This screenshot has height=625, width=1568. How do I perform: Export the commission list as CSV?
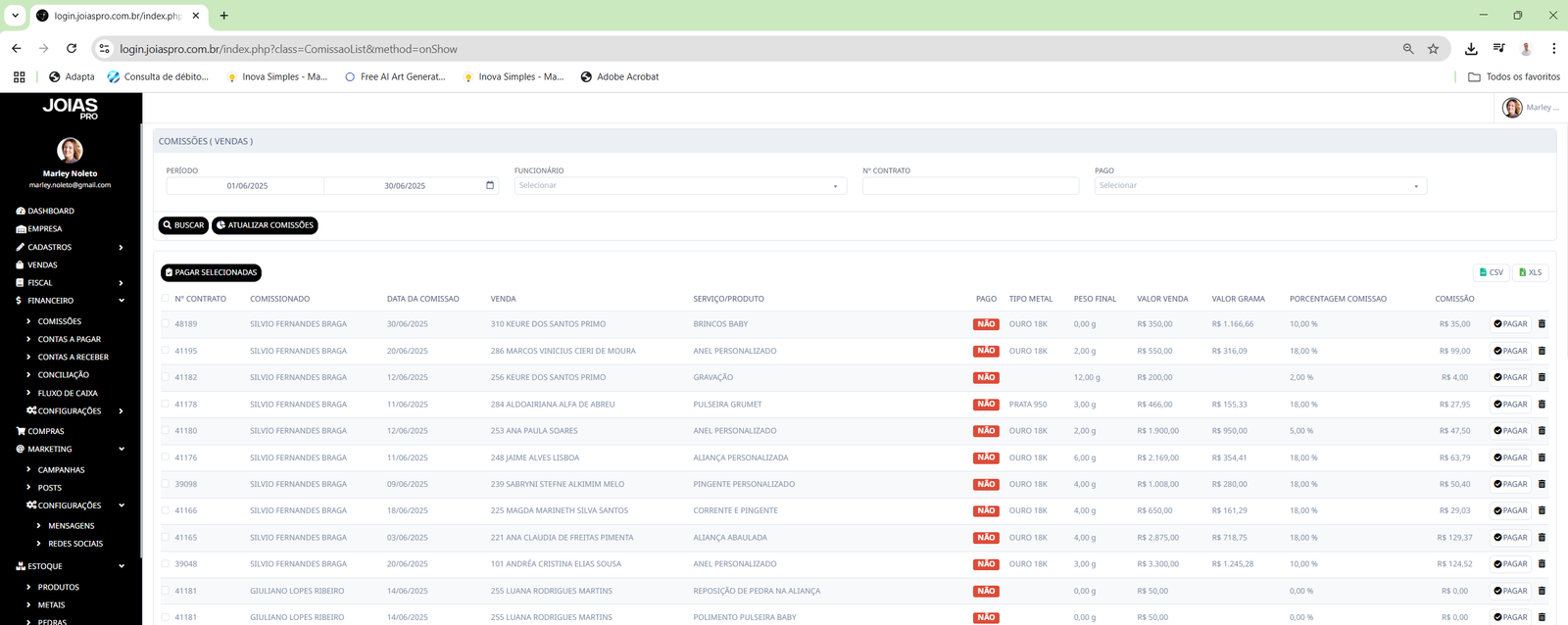pyautogui.click(x=1491, y=272)
